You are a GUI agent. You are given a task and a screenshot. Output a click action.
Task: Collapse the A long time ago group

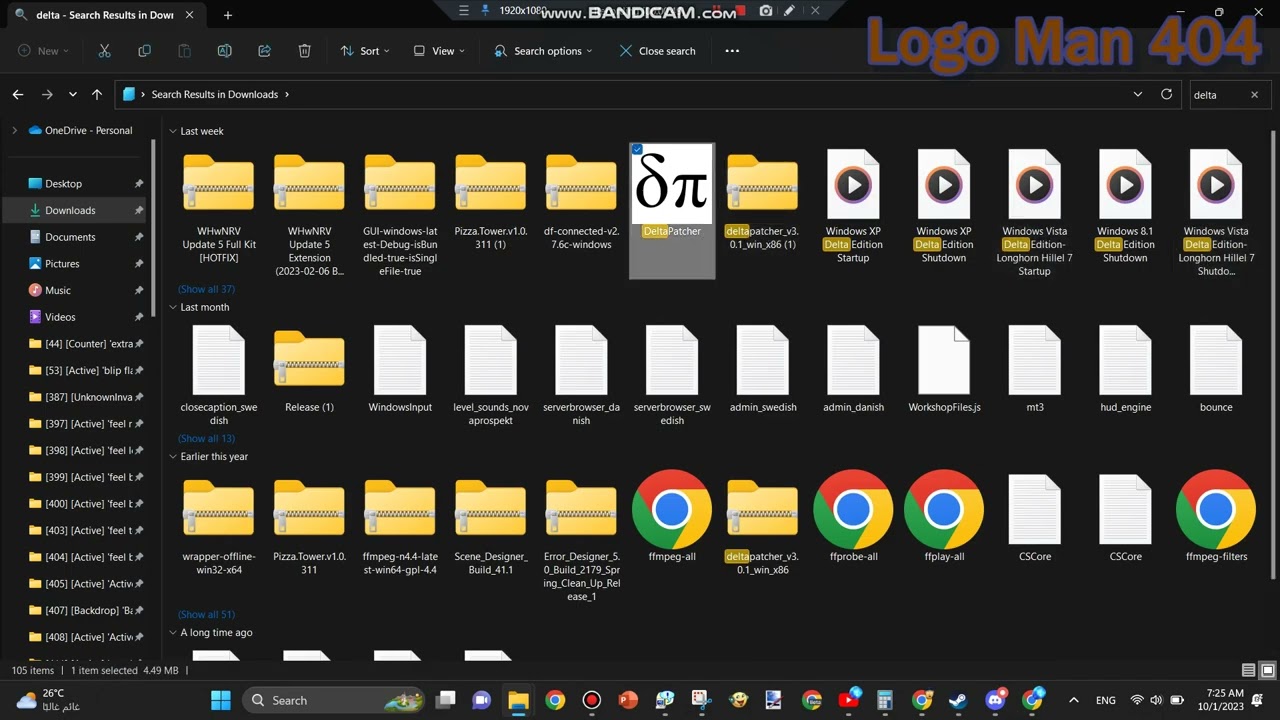click(173, 632)
